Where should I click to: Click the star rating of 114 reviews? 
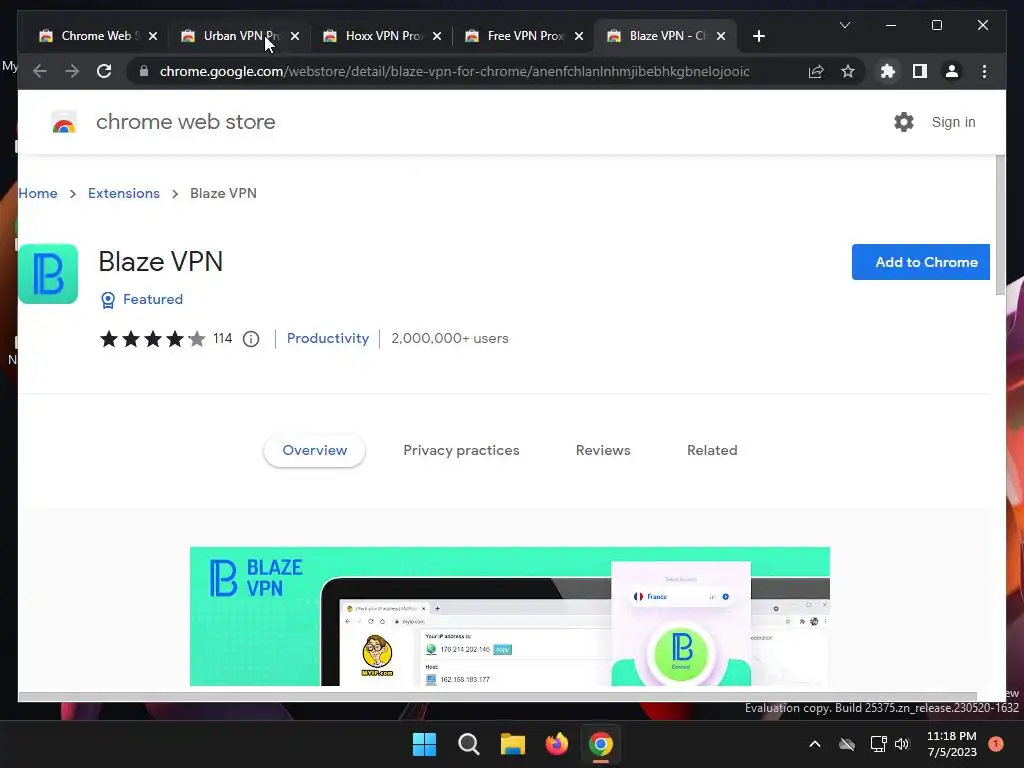[152, 339]
